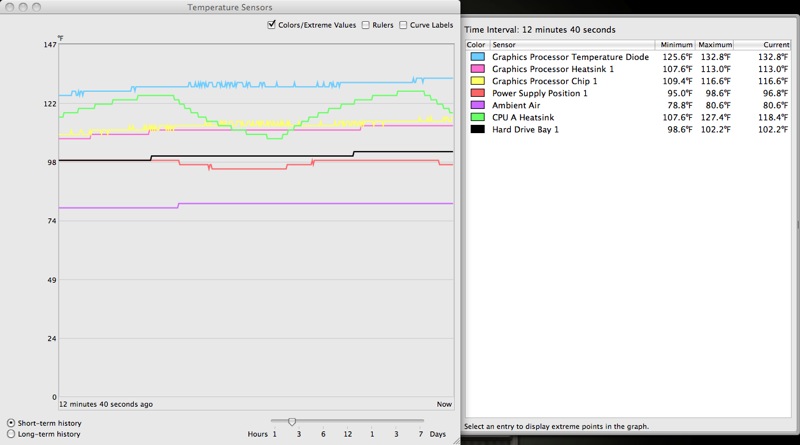This screenshot has width=800, height=445.
Task: Click the blue Graphics Processor Temperature Diode swatch
Action: 478,57
